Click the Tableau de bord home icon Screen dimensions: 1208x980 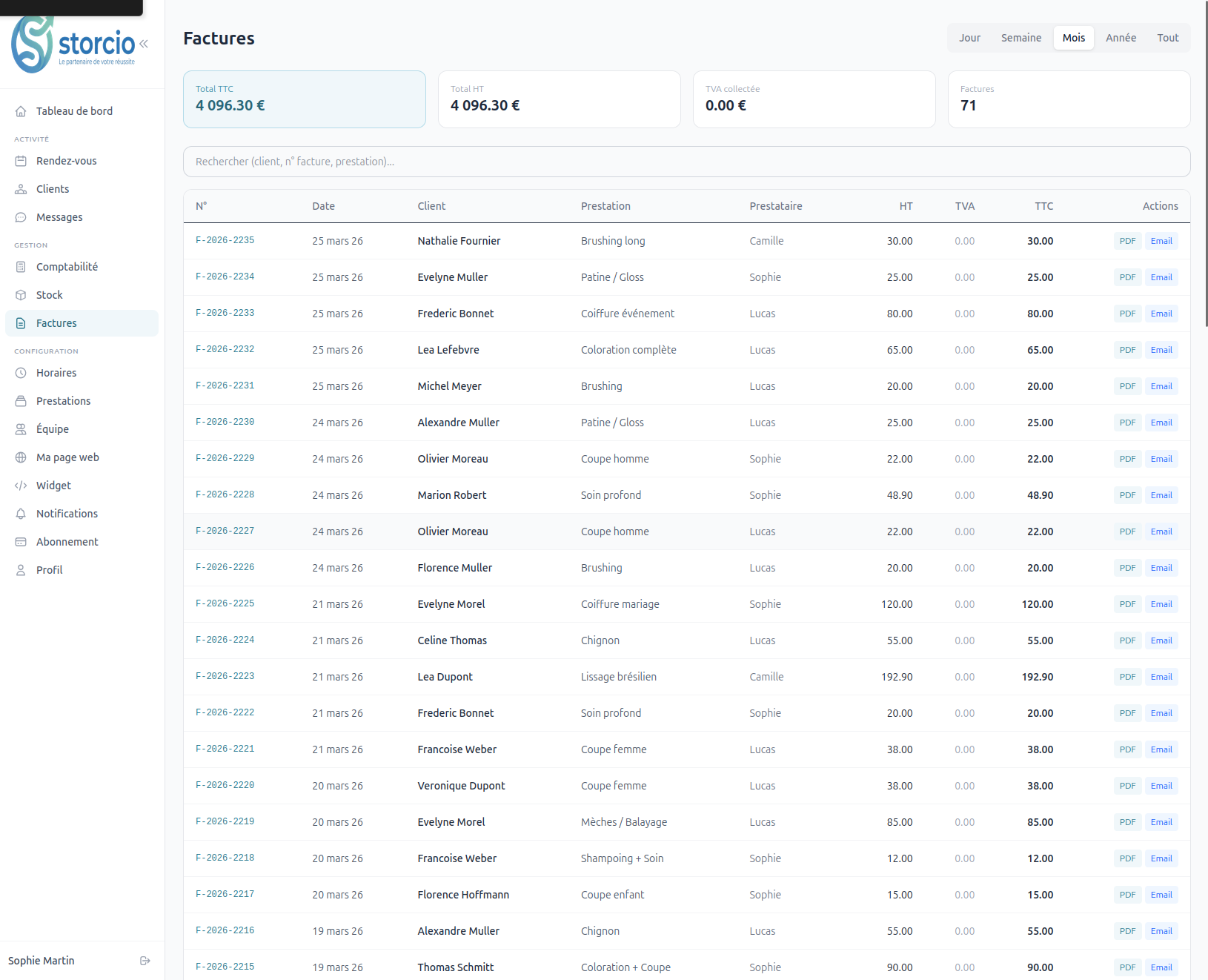tap(21, 111)
